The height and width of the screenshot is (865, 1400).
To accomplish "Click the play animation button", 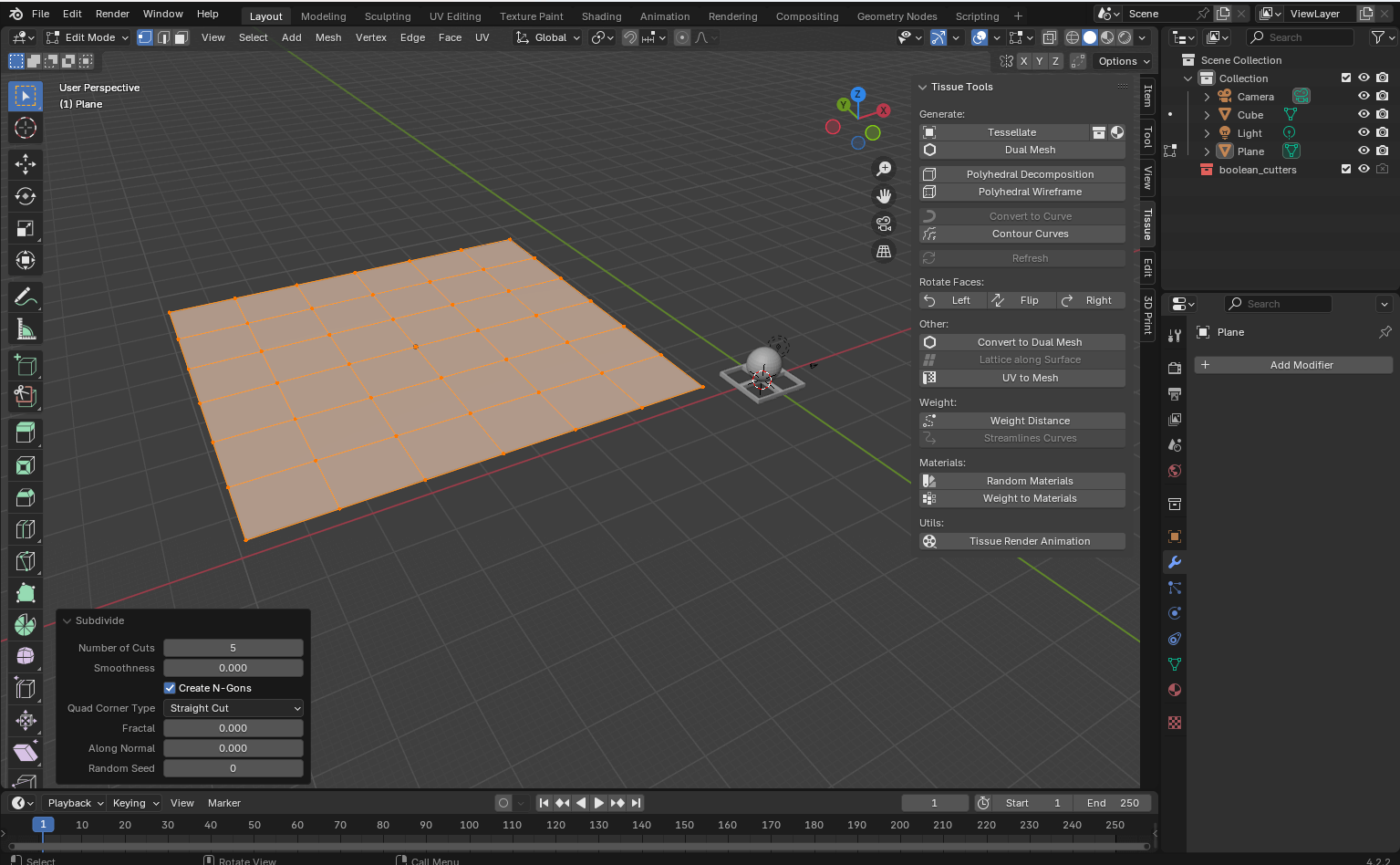I will point(598,803).
